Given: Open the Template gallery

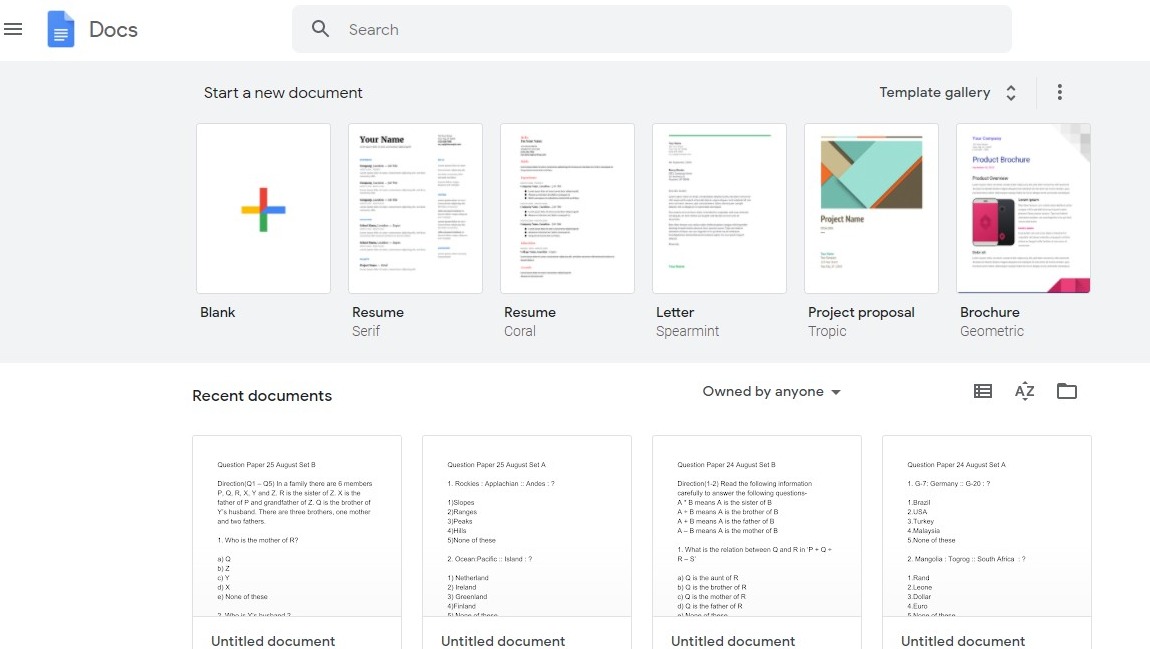Looking at the screenshot, I should point(935,92).
